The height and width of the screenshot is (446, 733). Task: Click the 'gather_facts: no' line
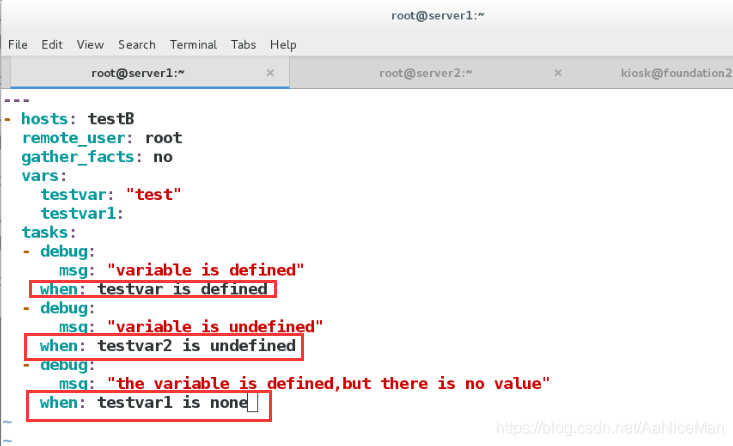coord(97,157)
